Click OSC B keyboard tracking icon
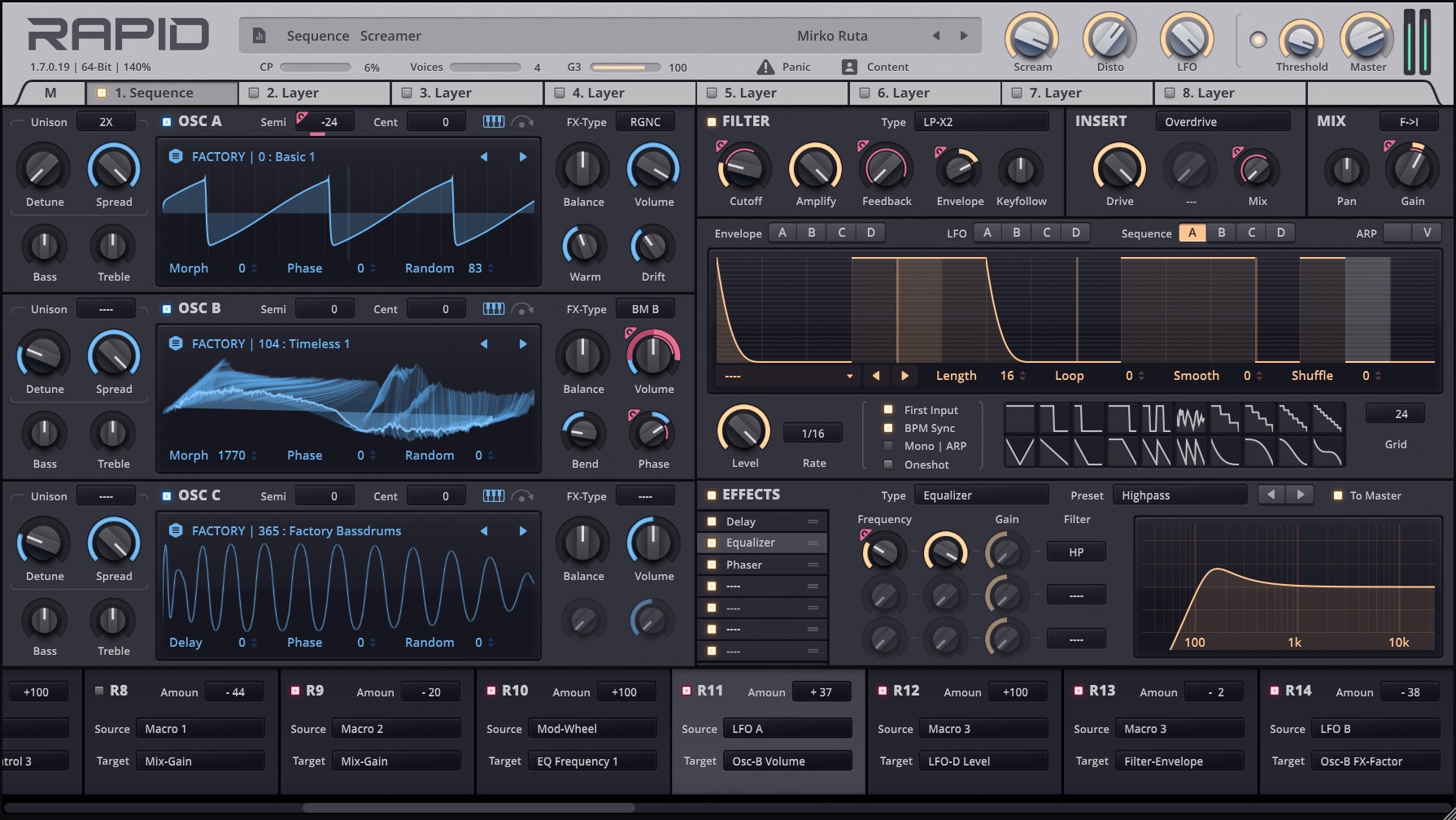This screenshot has width=1456, height=820. [493, 308]
